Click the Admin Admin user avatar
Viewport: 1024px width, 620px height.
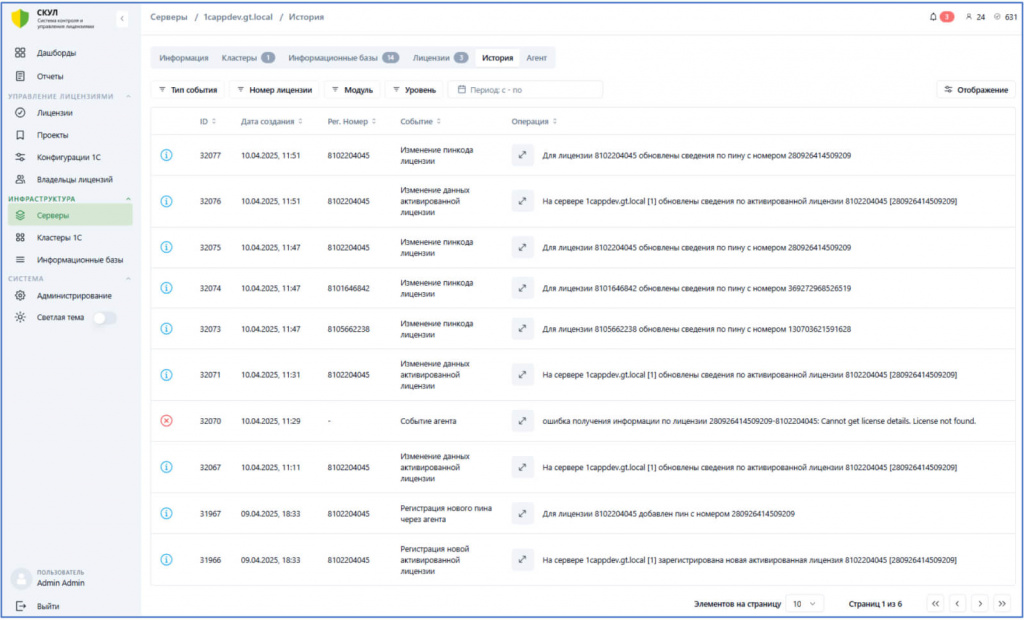[22, 578]
